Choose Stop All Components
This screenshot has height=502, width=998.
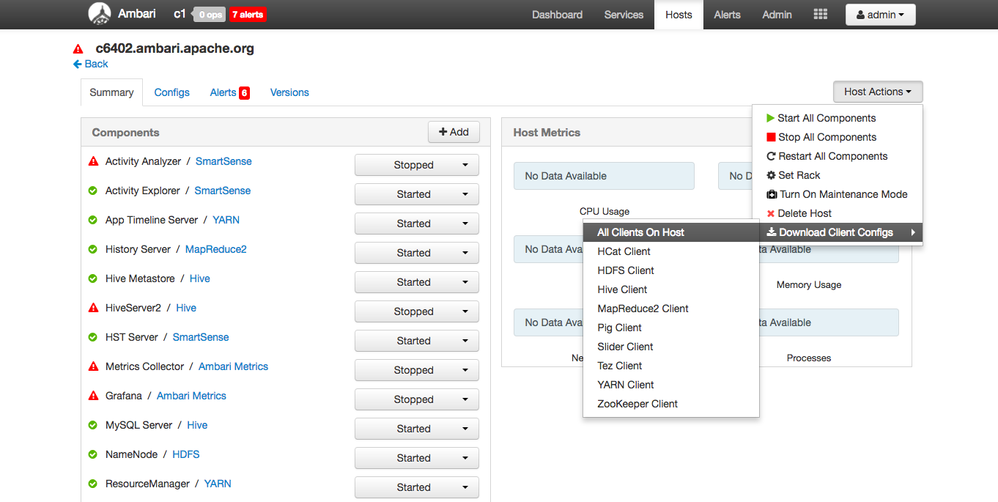(837, 137)
